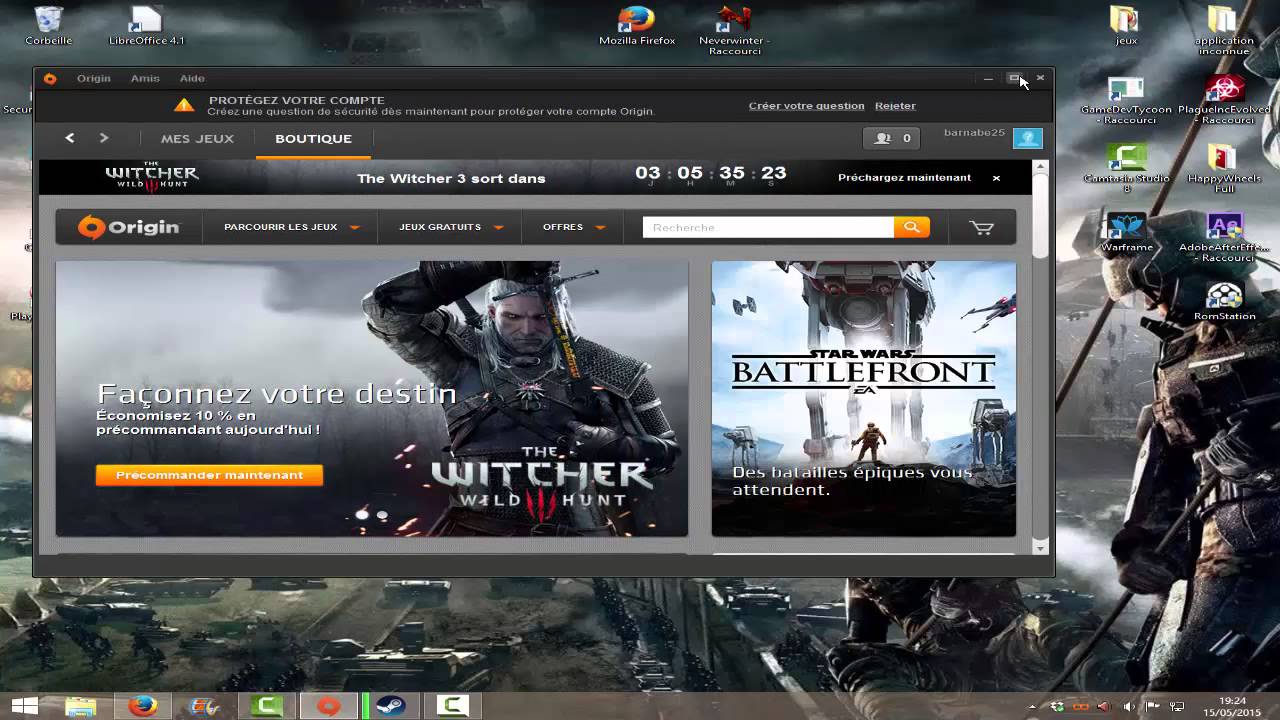Click the scrollbar down arrow

pyautogui.click(x=1040, y=548)
